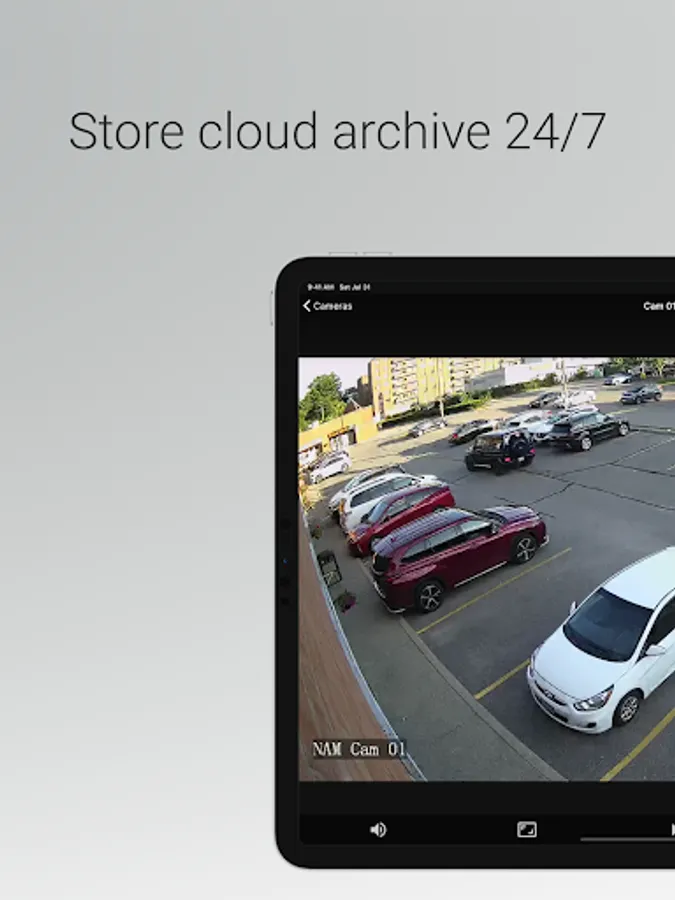Toggle fullscreen aspect icon
Viewport: 675px width, 900px height.
click(527, 829)
